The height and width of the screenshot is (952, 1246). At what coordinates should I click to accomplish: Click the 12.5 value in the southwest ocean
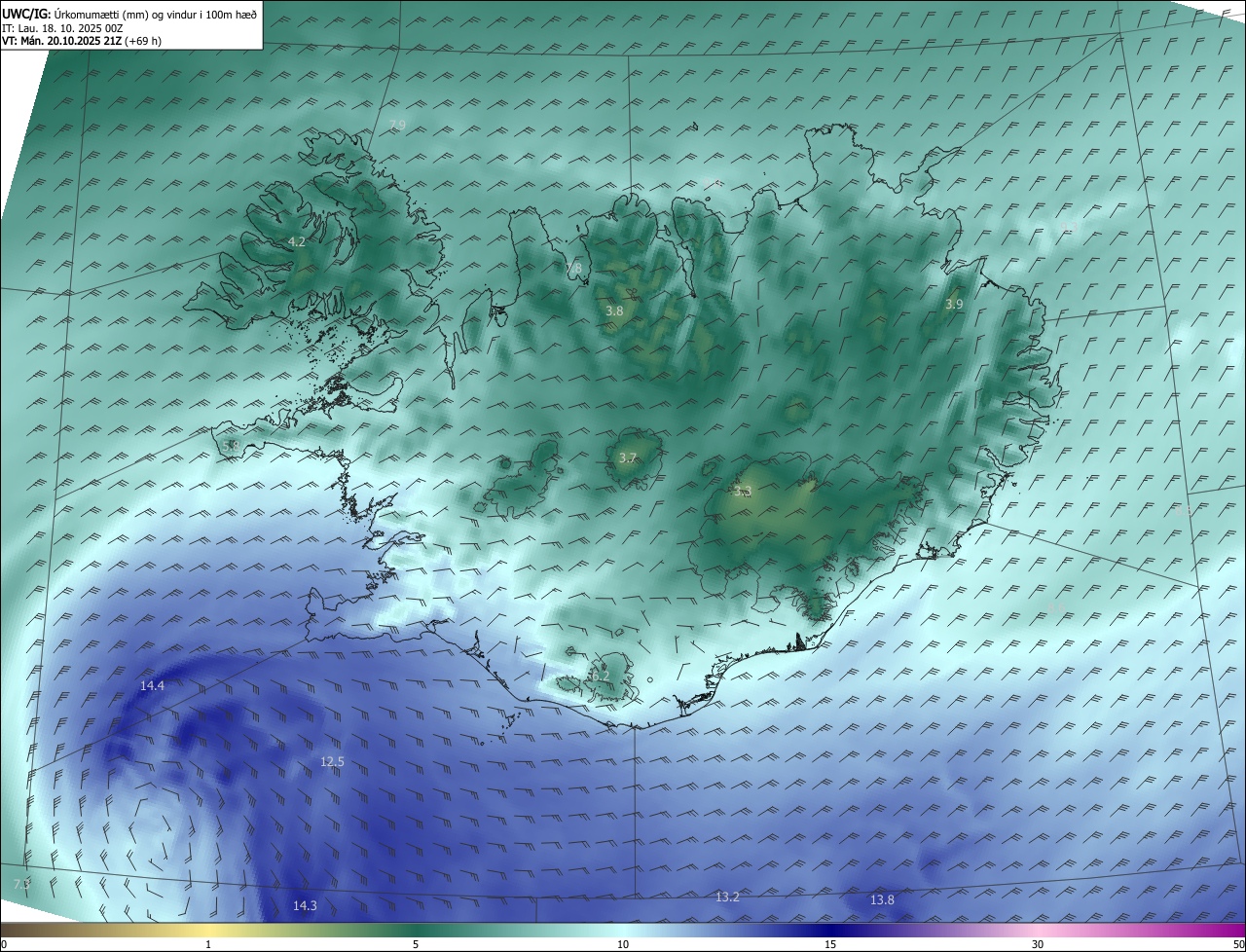click(x=332, y=761)
